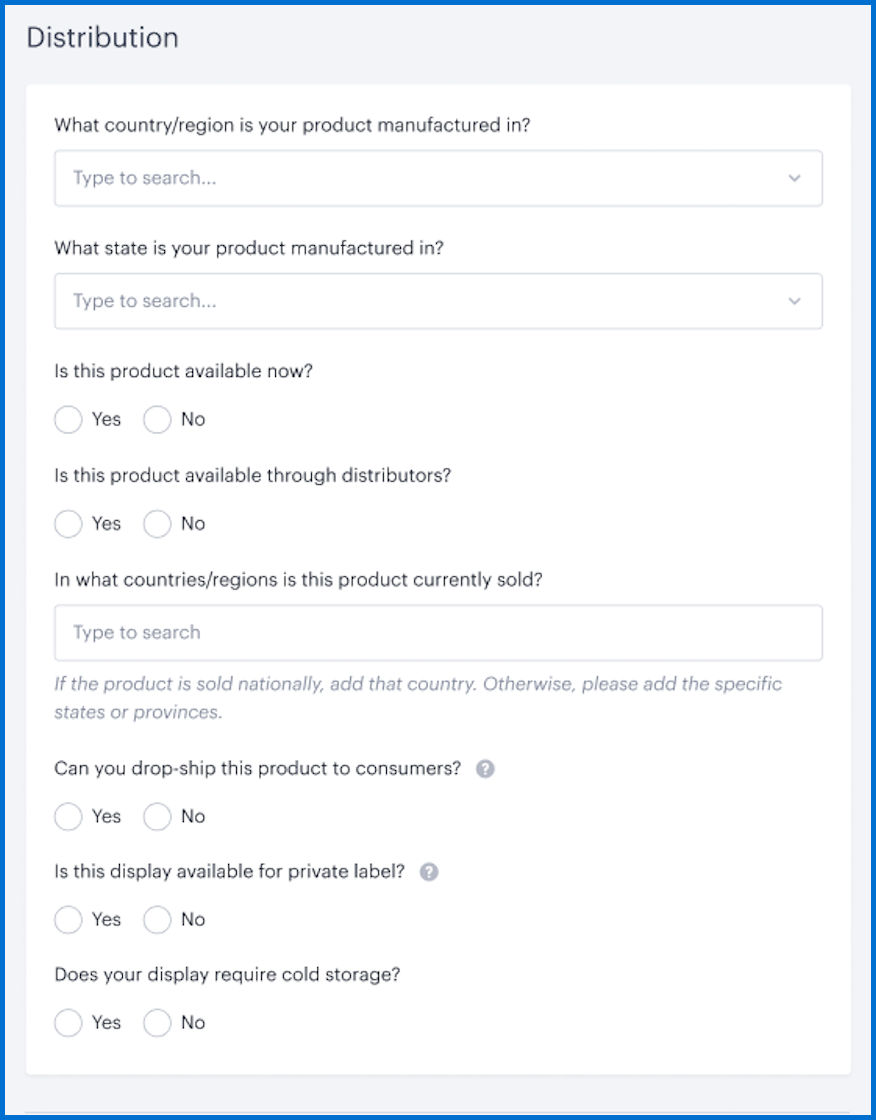Mark Yes for private label availability
Image resolution: width=876 pixels, height=1120 pixels.
coord(68,919)
